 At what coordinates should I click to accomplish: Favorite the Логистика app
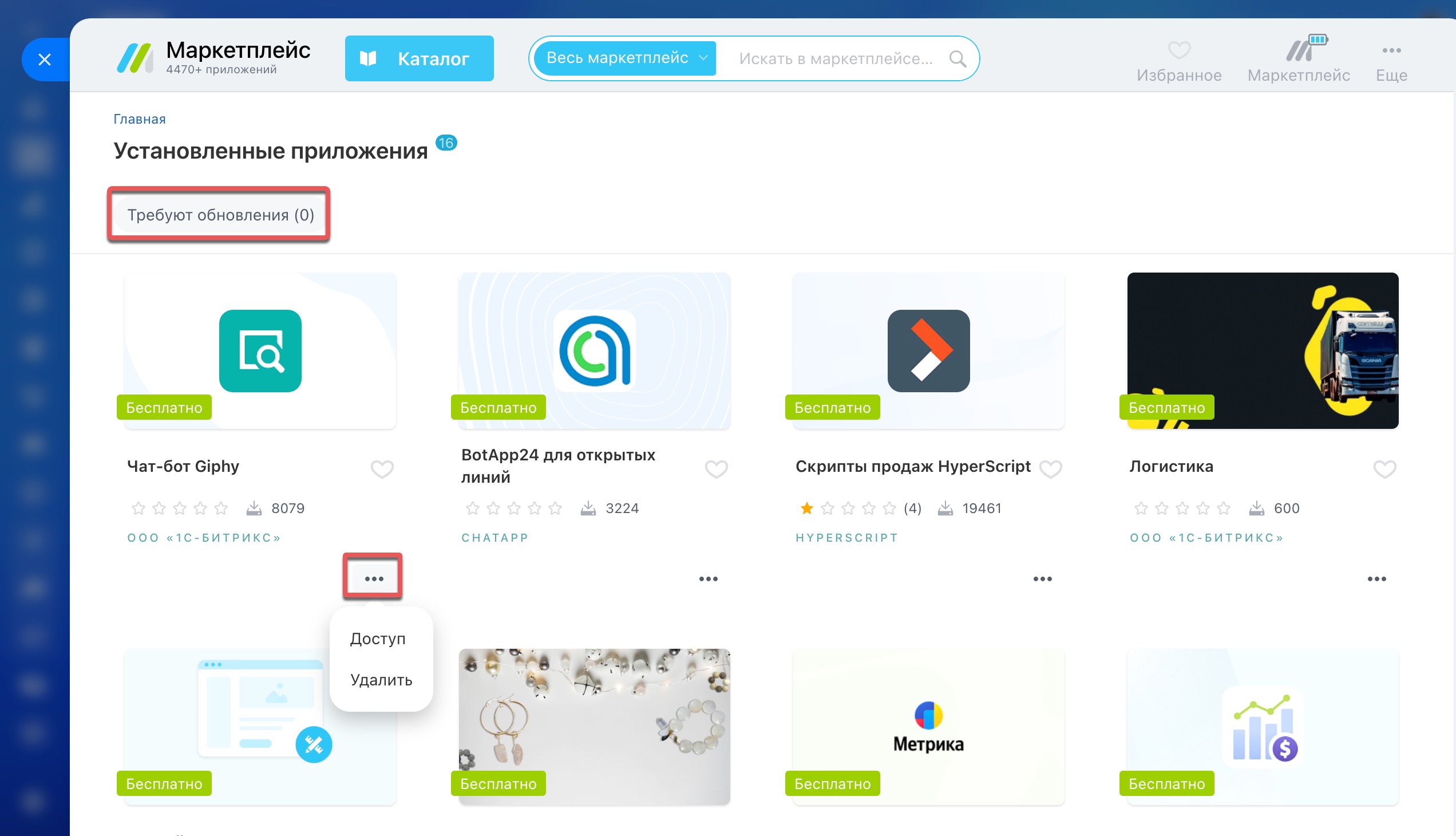pyautogui.click(x=1384, y=469)
